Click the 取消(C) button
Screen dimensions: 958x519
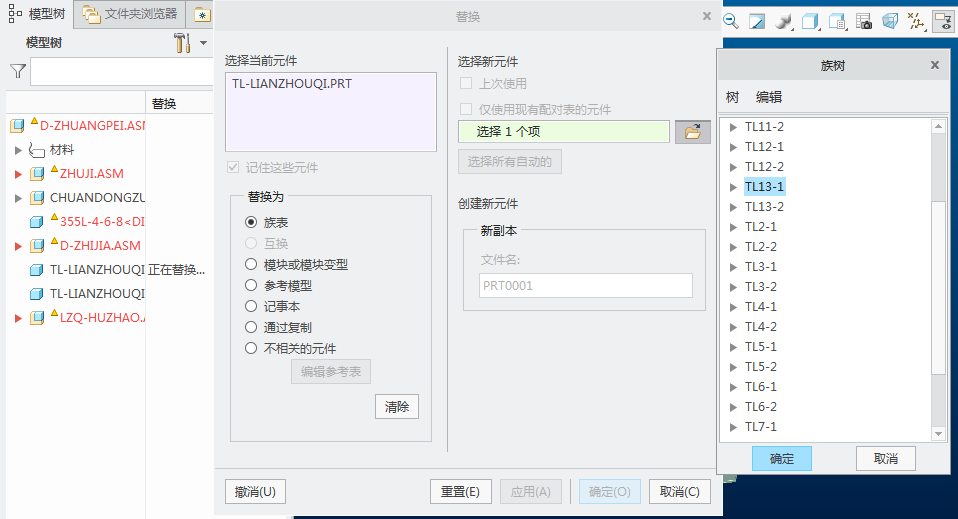[679, 491]
